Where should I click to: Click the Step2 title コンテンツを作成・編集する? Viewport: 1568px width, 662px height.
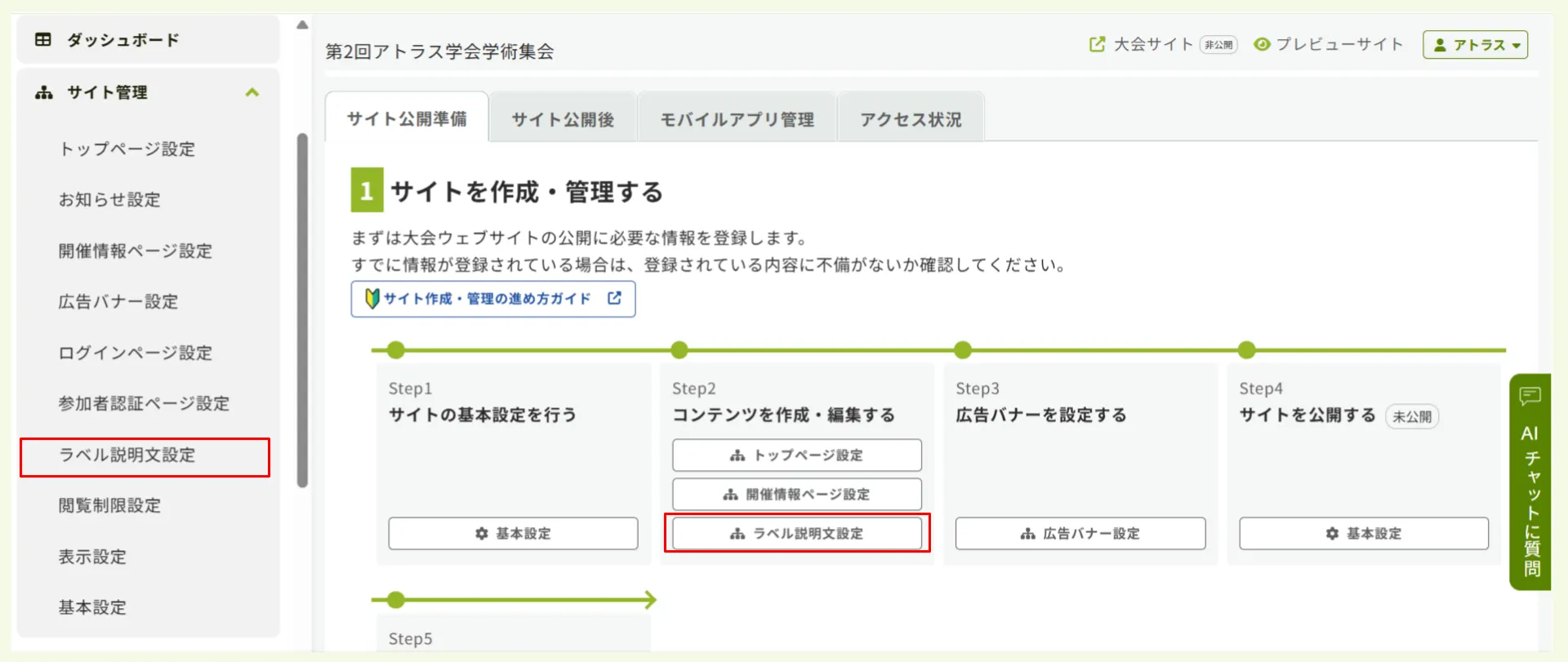coord(783,415)
